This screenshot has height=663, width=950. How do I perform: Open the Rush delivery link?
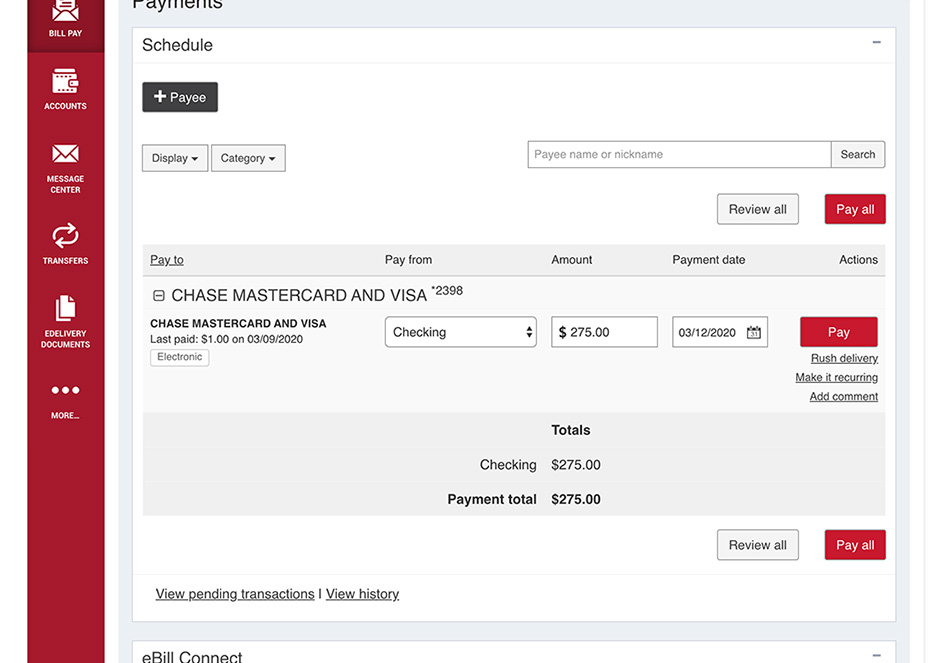point(844,358)
